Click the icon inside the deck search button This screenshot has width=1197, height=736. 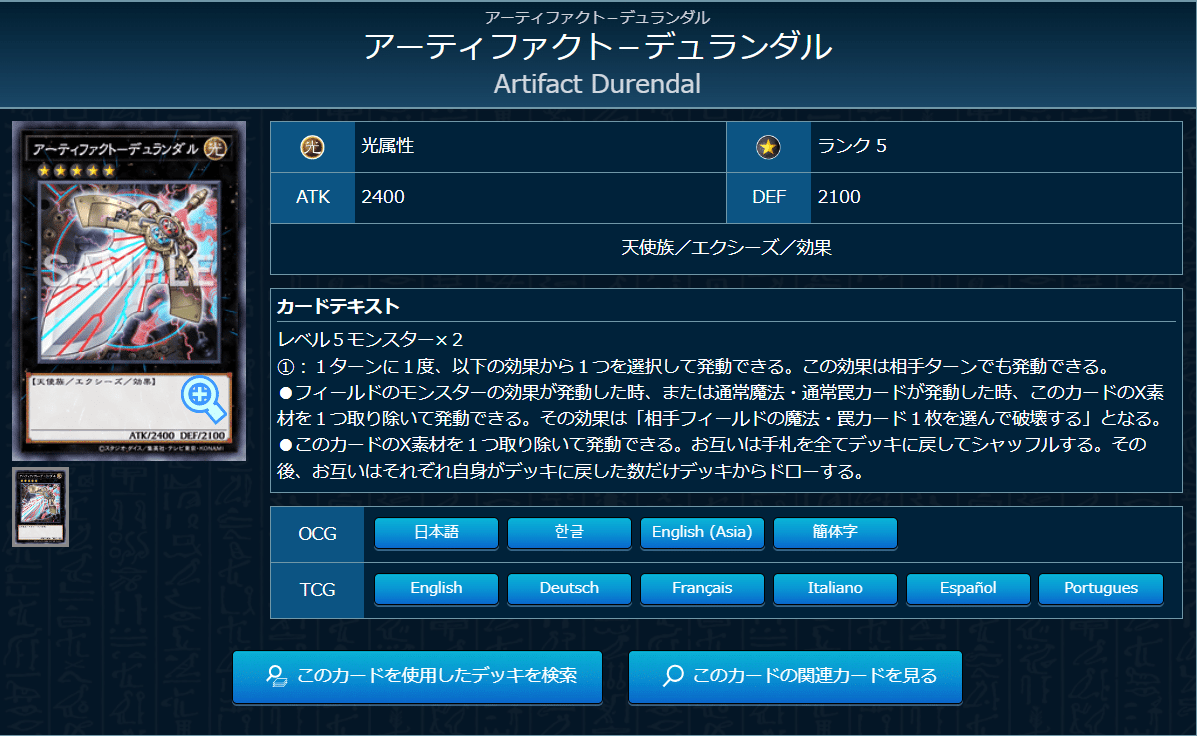pos(277,676)
